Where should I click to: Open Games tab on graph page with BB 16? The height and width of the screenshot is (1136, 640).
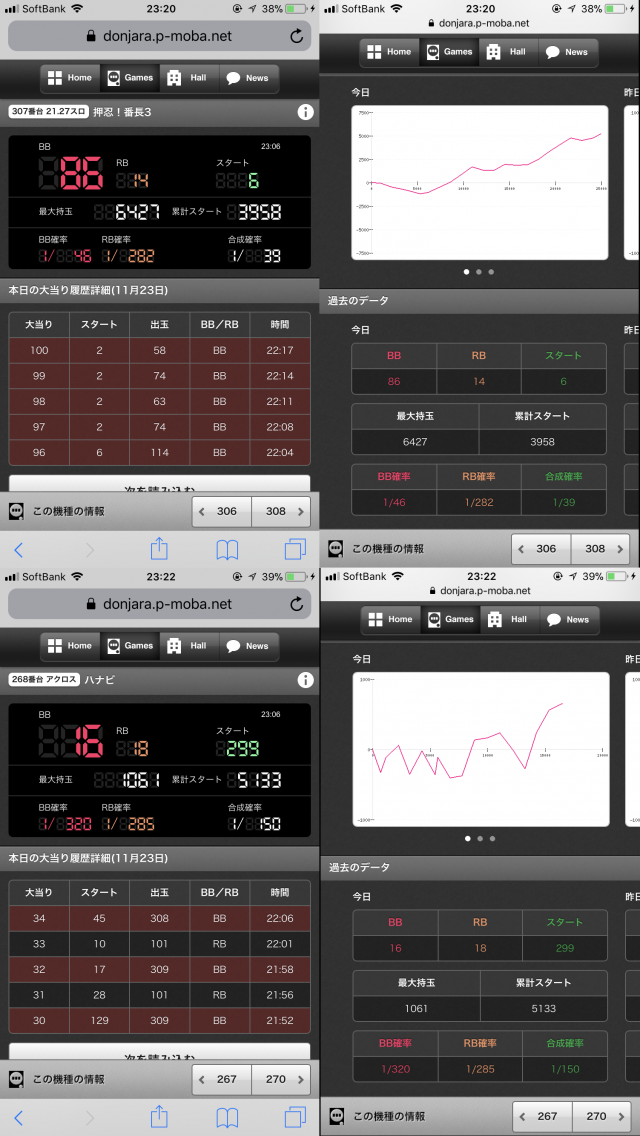449,620
